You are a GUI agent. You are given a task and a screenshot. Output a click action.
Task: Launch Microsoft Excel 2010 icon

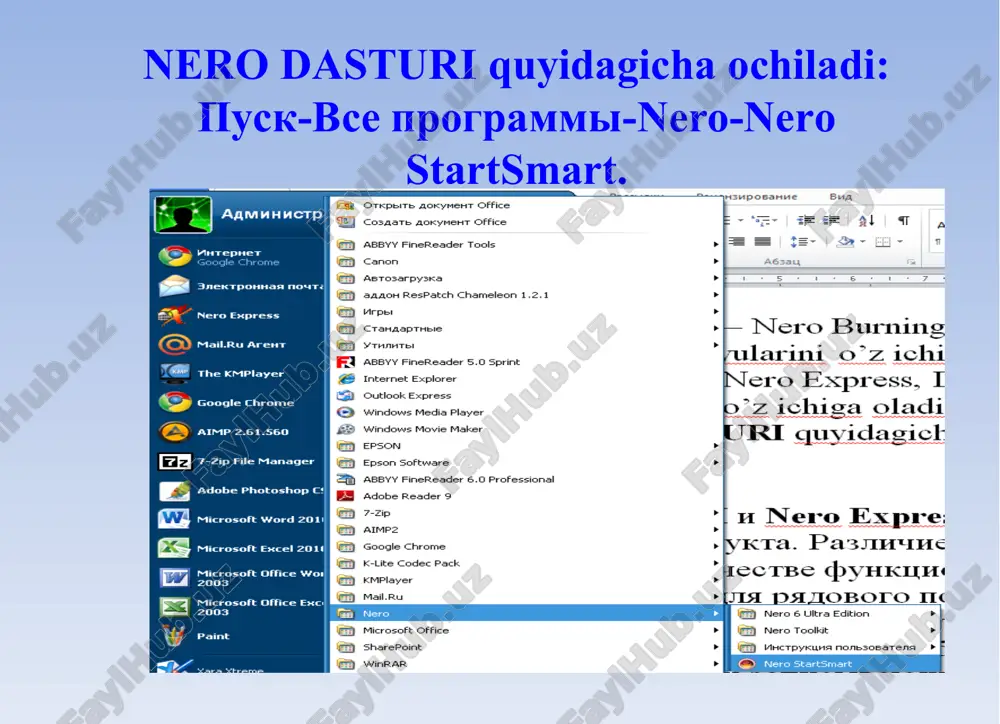[175, 549]
